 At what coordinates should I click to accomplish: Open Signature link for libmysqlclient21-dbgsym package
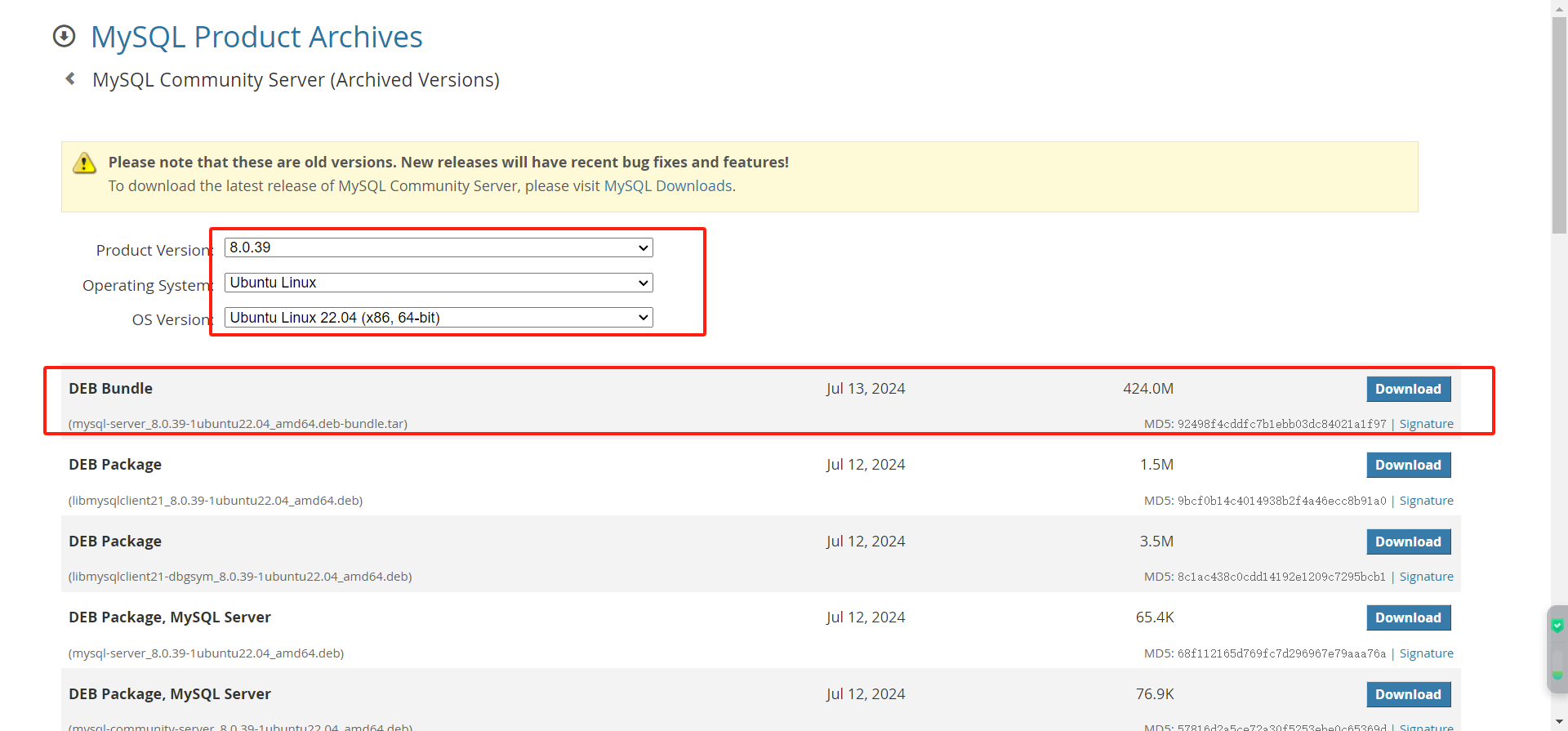point(1426,577)
